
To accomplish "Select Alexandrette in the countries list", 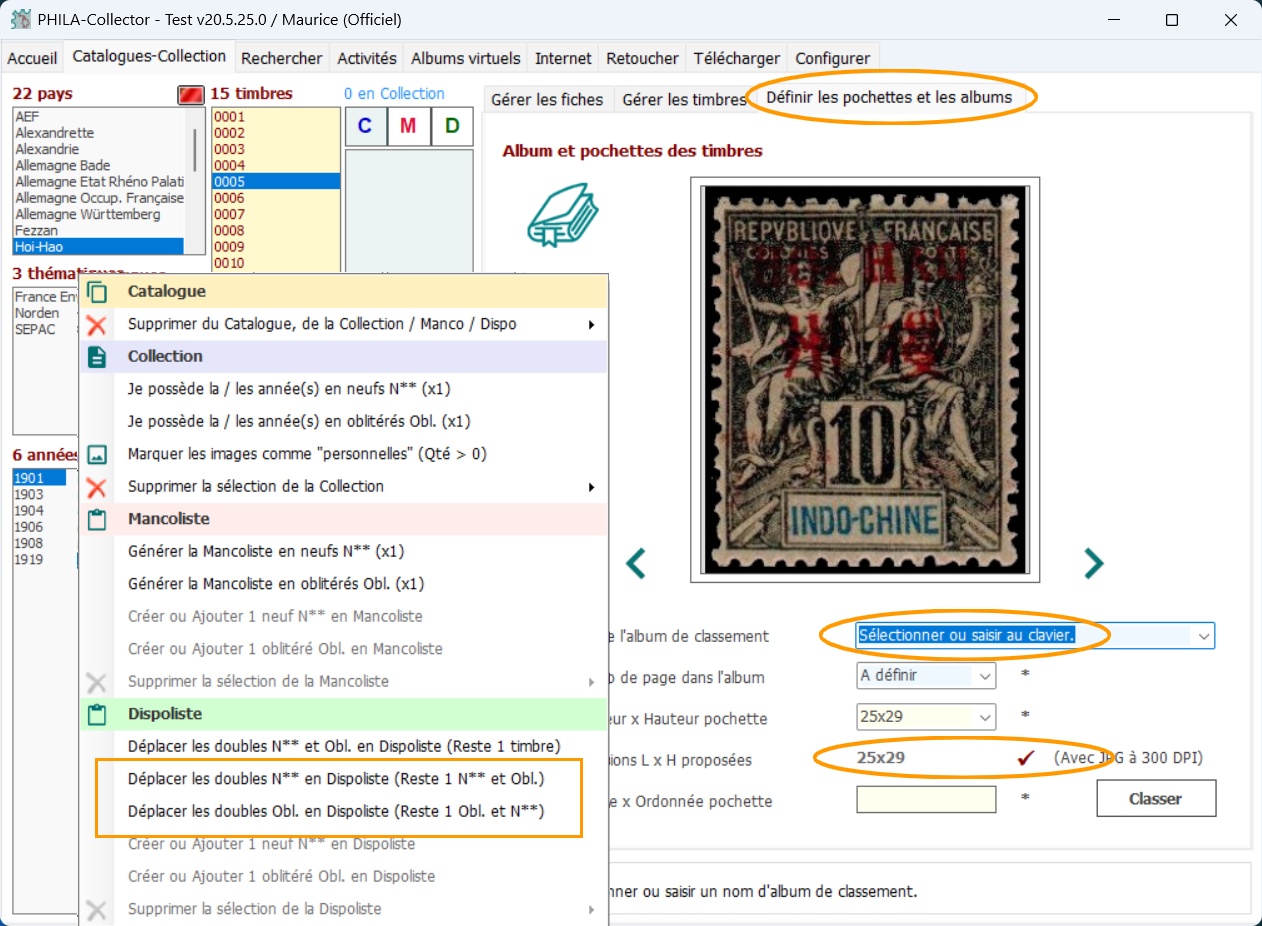I will click(x=99, y=133).
